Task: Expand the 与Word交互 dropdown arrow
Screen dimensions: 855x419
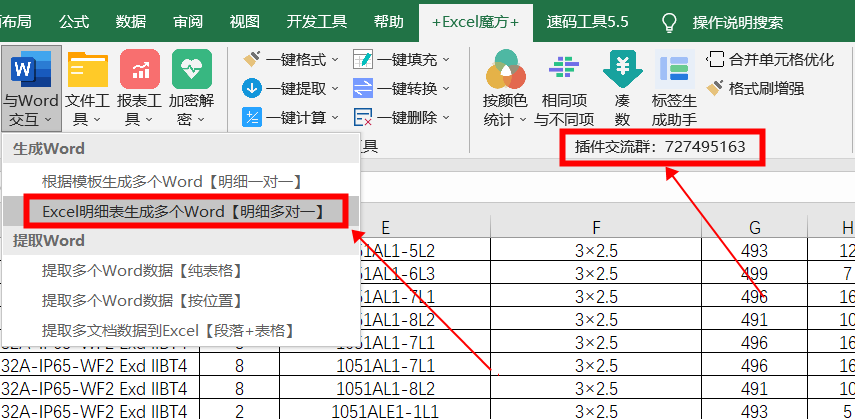Action: 48,119
